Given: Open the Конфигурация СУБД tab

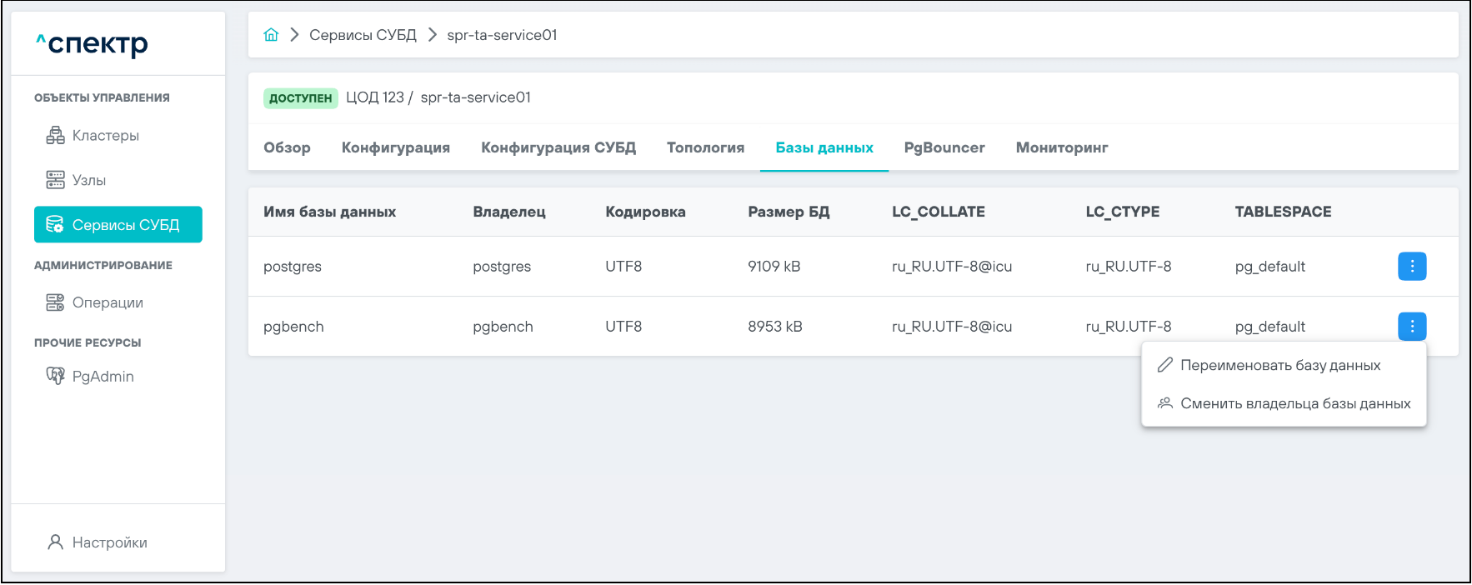Looking at the screenshot, I should (x=558, y=147).
